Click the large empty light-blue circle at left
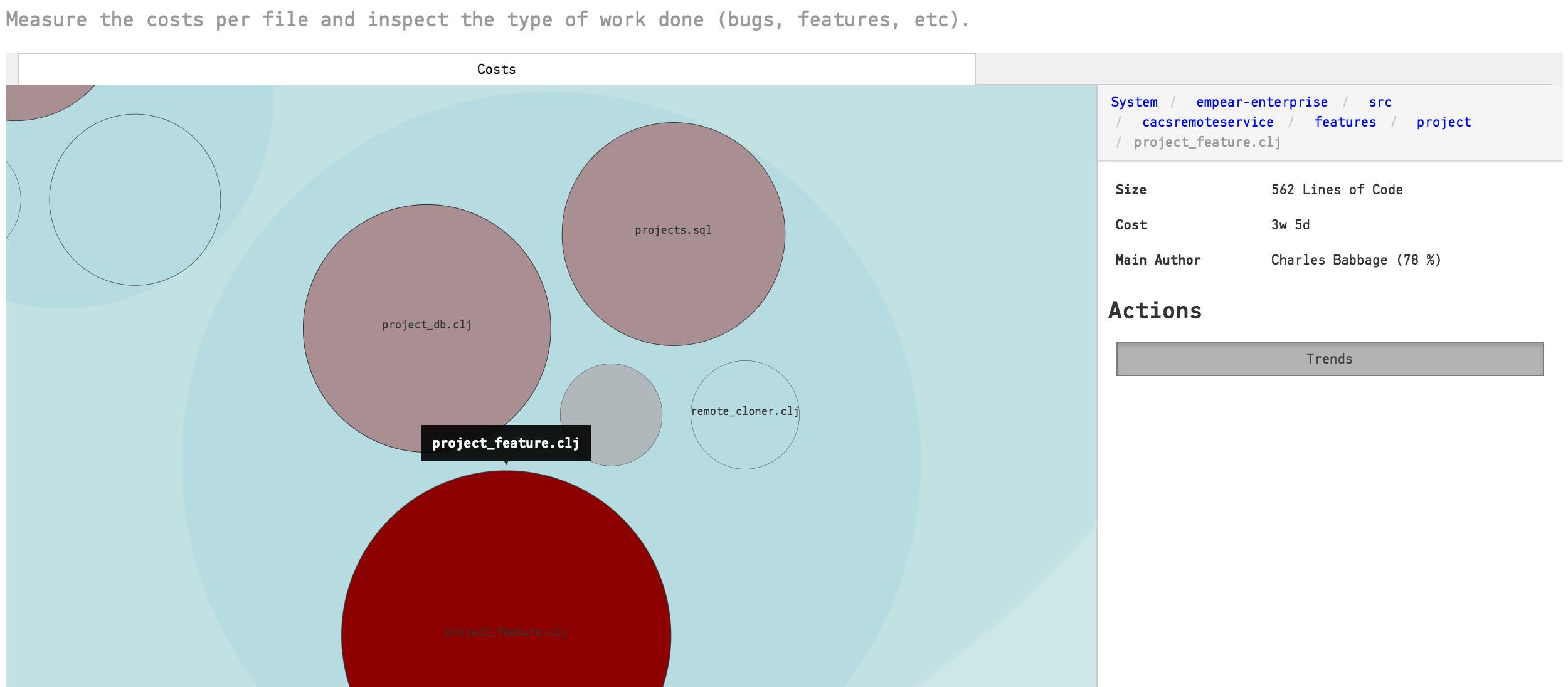Image resolution: width=1568 pixels, height=687 pixels. (x=135, y=199)
